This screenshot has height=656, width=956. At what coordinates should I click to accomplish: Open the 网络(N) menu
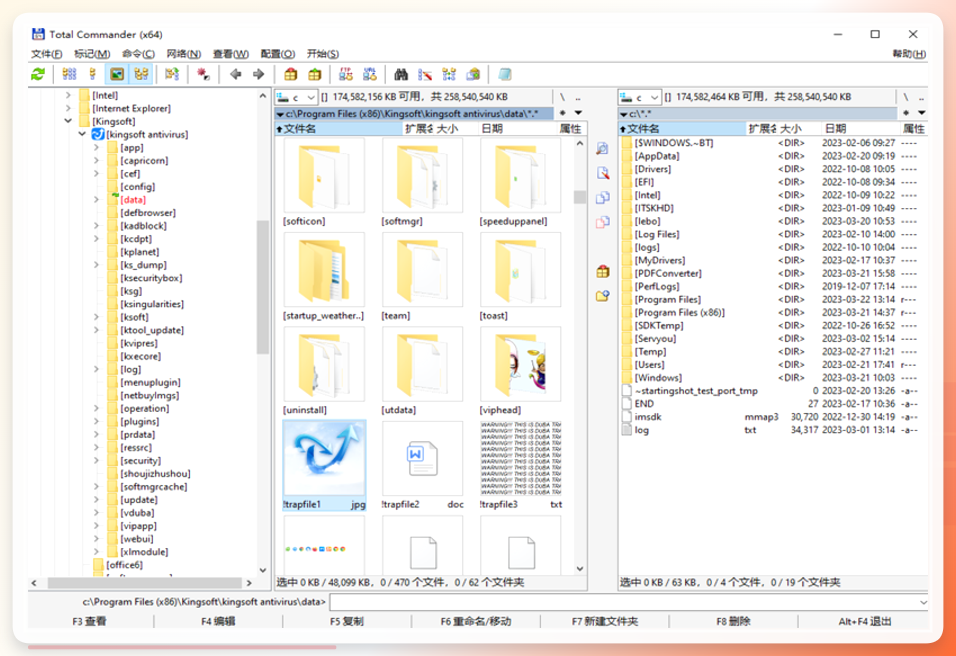pos(184,54)
